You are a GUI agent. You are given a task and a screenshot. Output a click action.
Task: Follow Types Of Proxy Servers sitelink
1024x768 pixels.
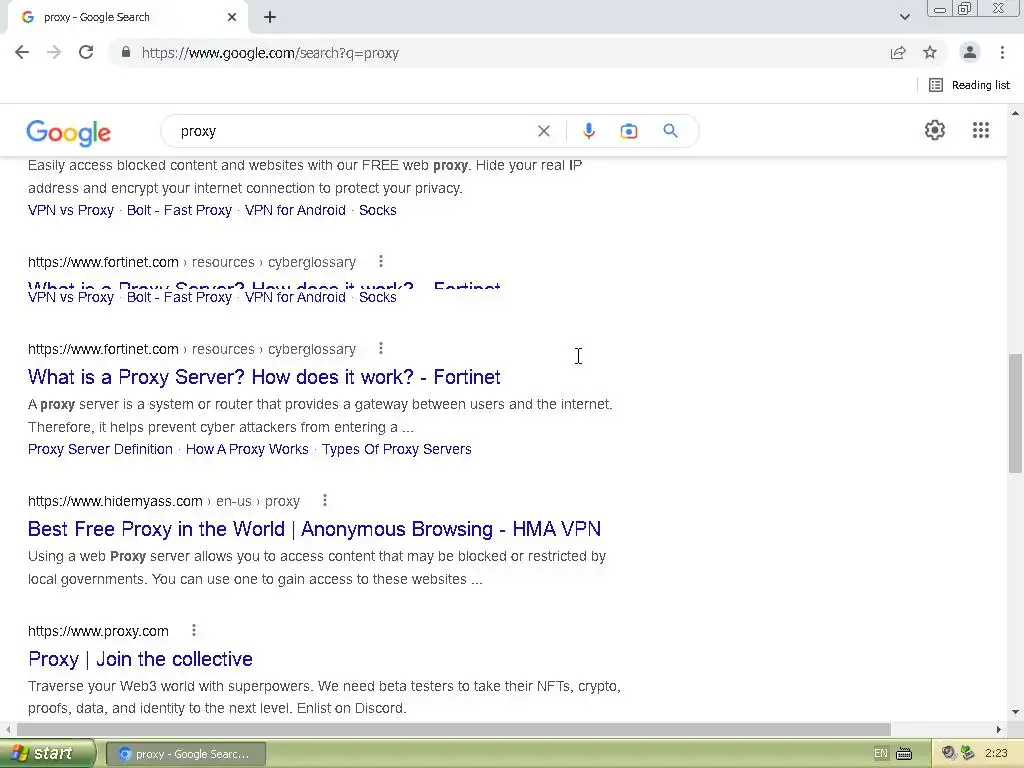(396, 449)
